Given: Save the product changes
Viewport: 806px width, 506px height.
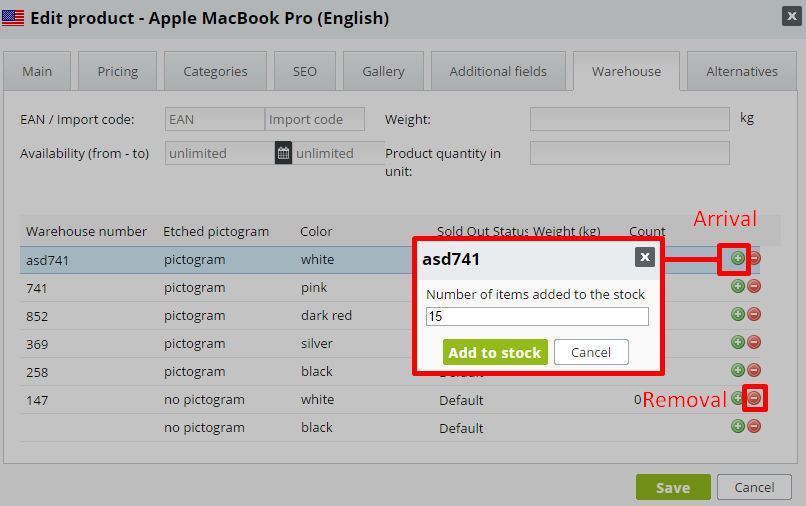Looking at the screenshot, I should click(x=673, y=487).
